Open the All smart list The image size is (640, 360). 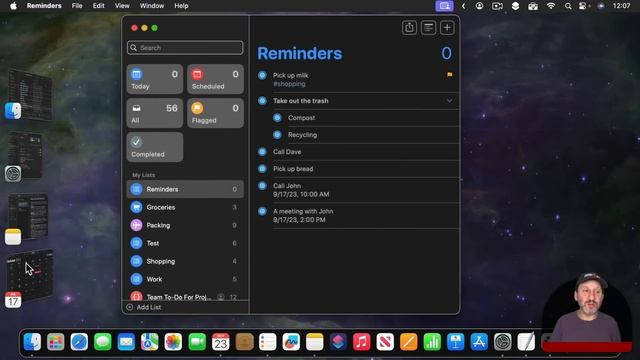(x=155, y=113)
